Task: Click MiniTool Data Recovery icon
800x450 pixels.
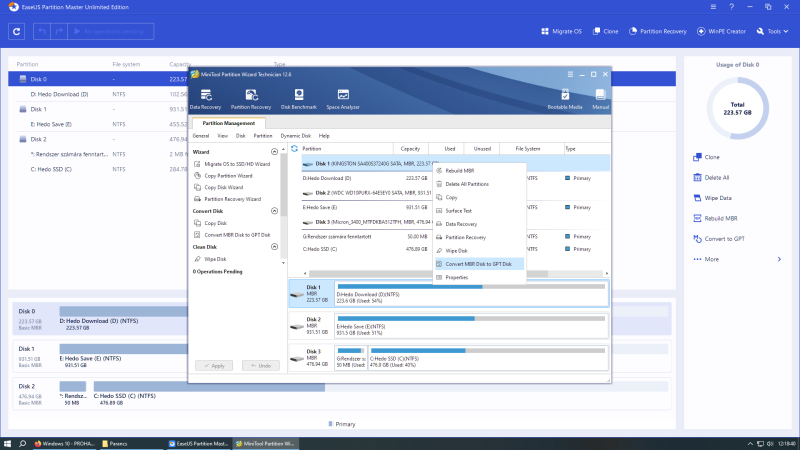Action: coord(206,99)
